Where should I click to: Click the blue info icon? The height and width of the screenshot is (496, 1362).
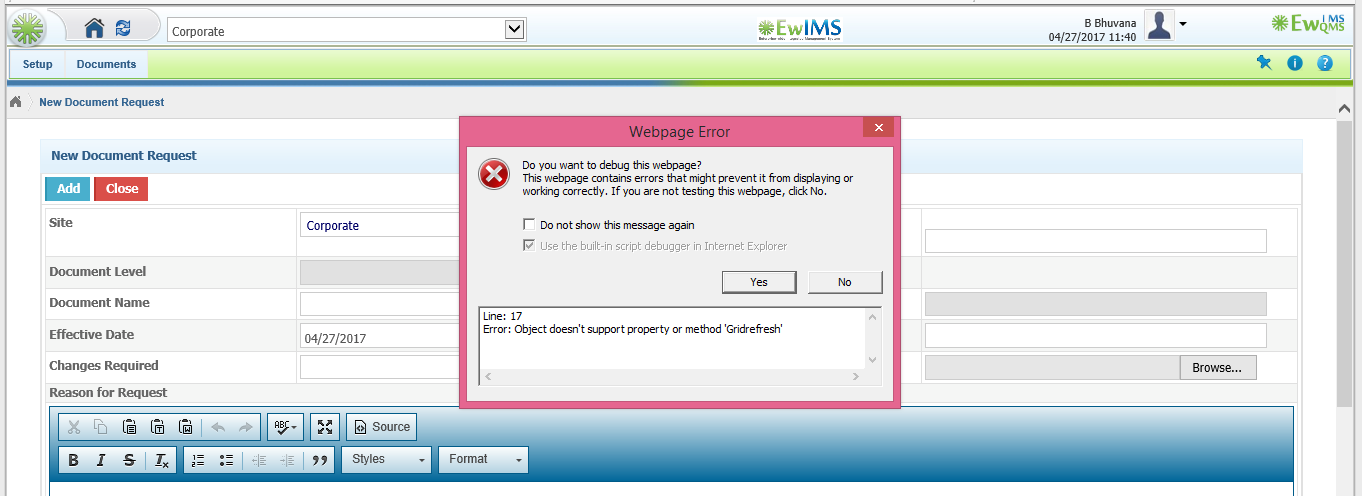[x=1295, y=63]
